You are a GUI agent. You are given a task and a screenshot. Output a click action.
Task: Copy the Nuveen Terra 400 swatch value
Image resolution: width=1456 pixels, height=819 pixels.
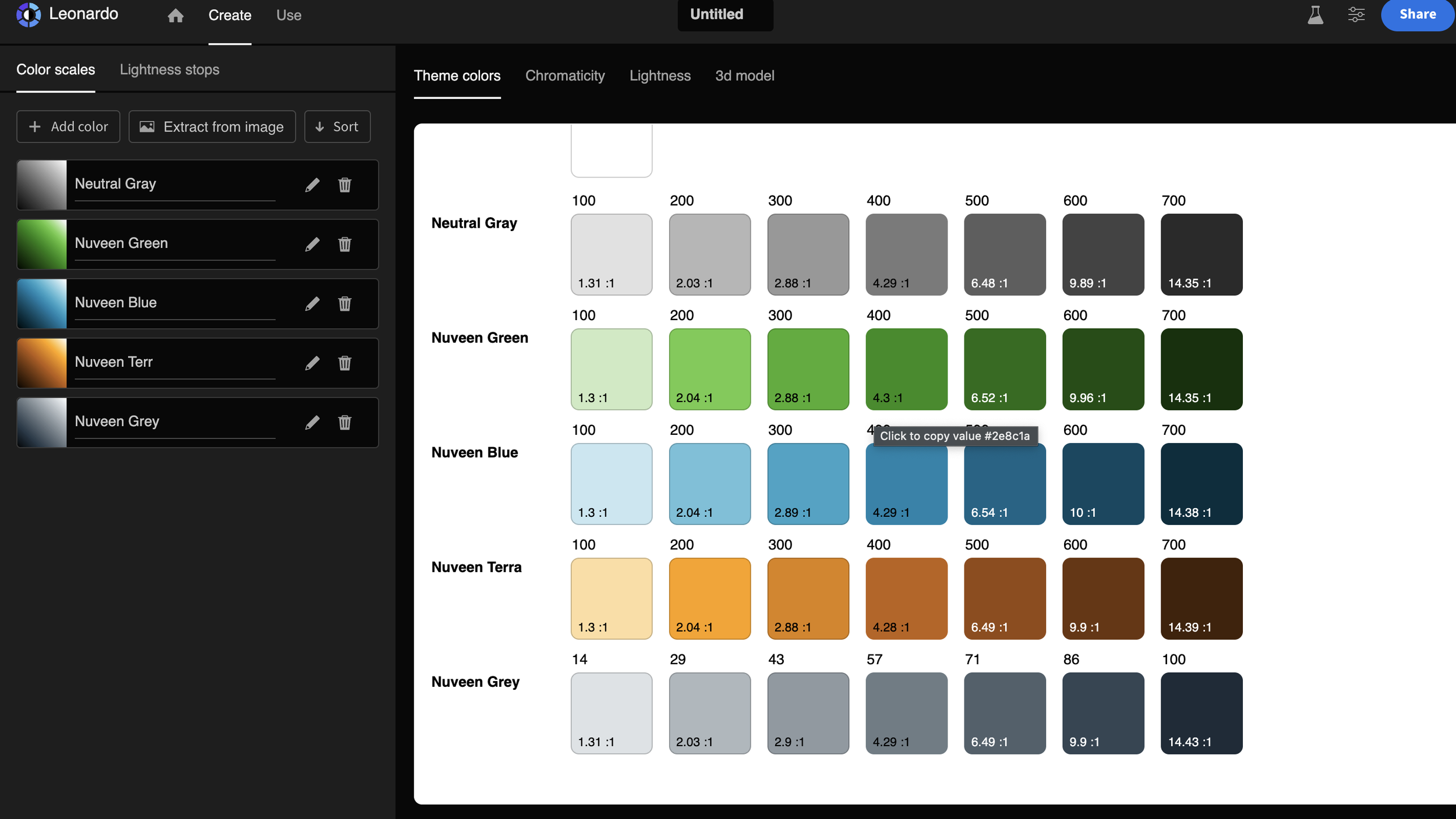click(x=906, y=598)
